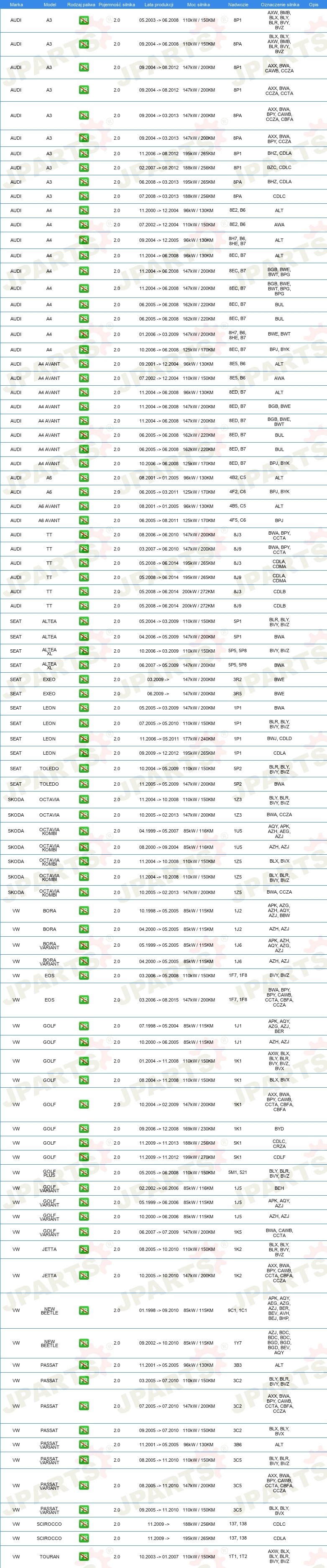Click the 'Marka' column header
This screenshot has width=327, height=1568.
pos(16,4)
